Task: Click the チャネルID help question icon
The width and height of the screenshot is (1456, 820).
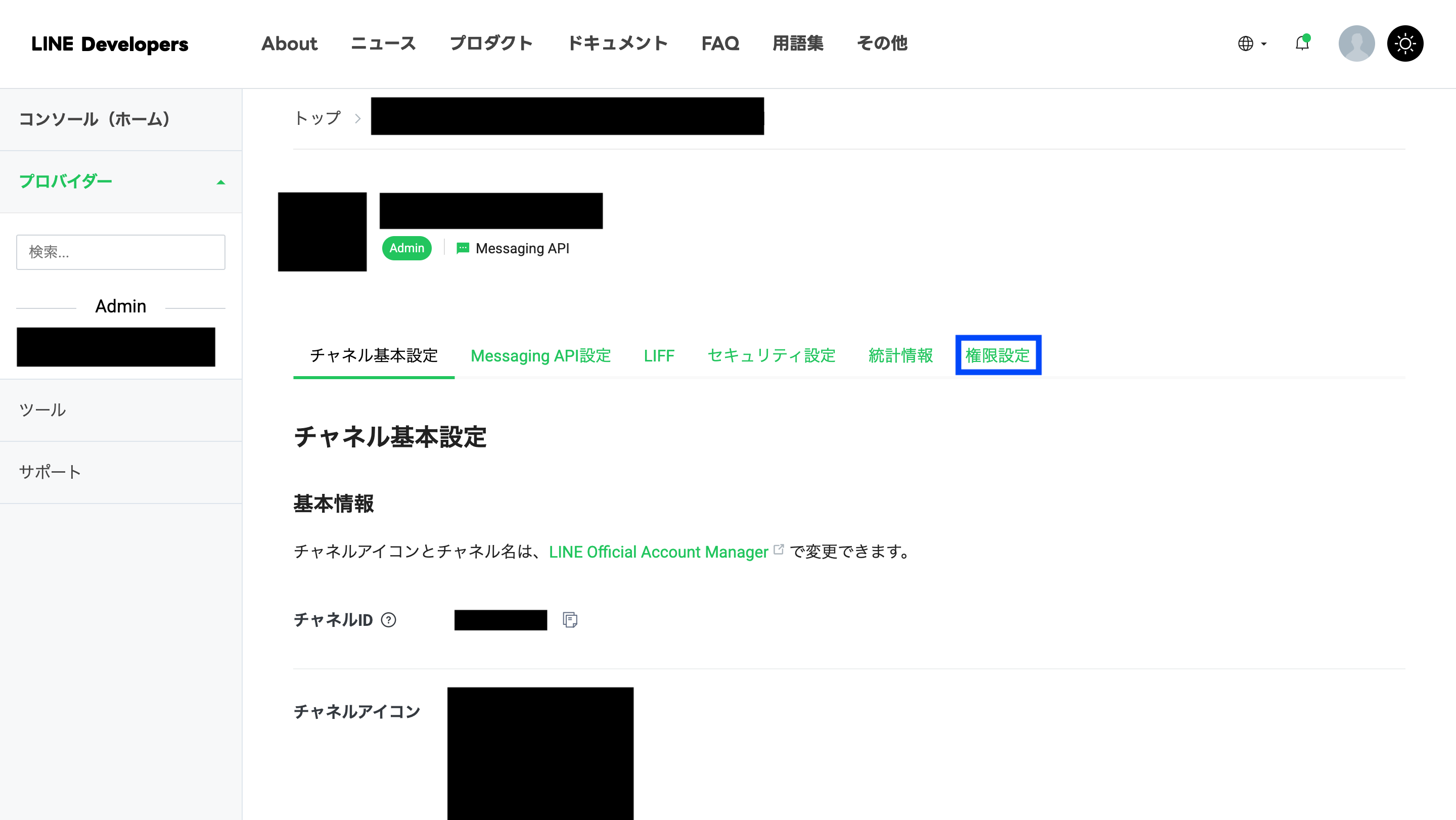Action: tap(388, 620)
